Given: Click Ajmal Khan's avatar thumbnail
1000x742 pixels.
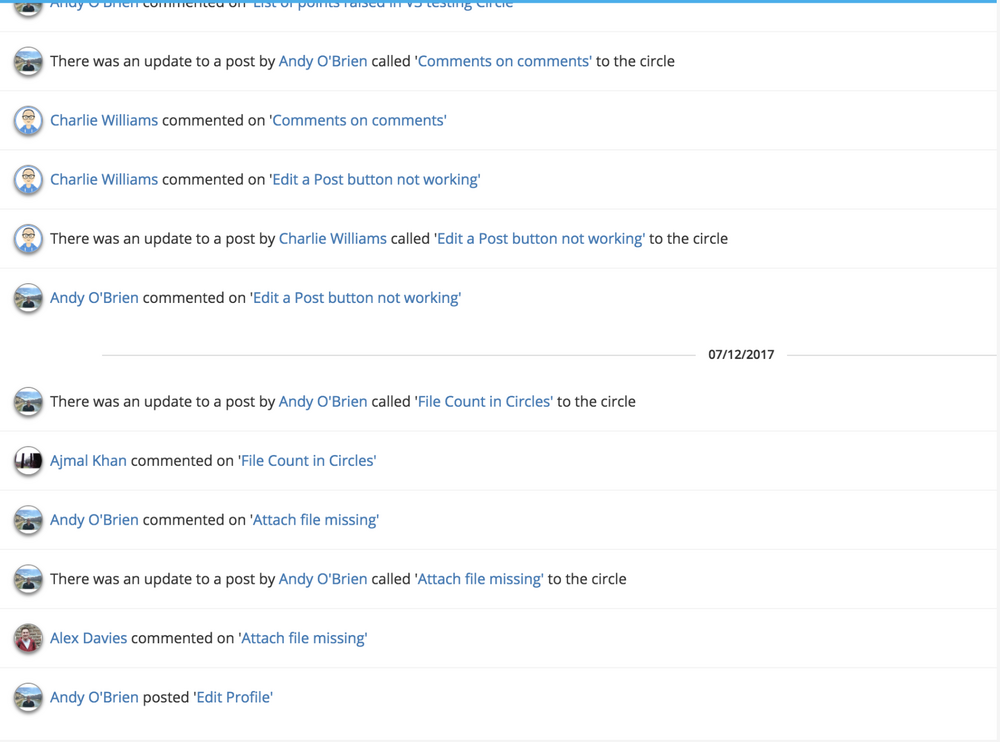Looking at the screenshot, I should 28,461.
